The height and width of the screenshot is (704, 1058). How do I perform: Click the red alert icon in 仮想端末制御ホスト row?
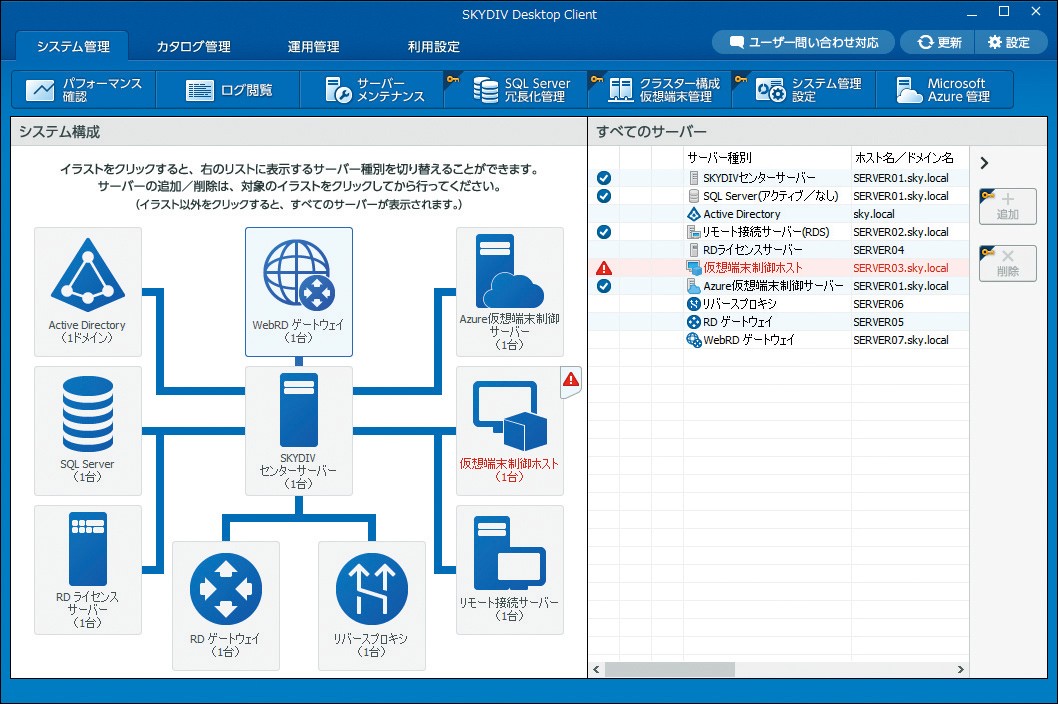pyautogui.click(x=604, y=268)
